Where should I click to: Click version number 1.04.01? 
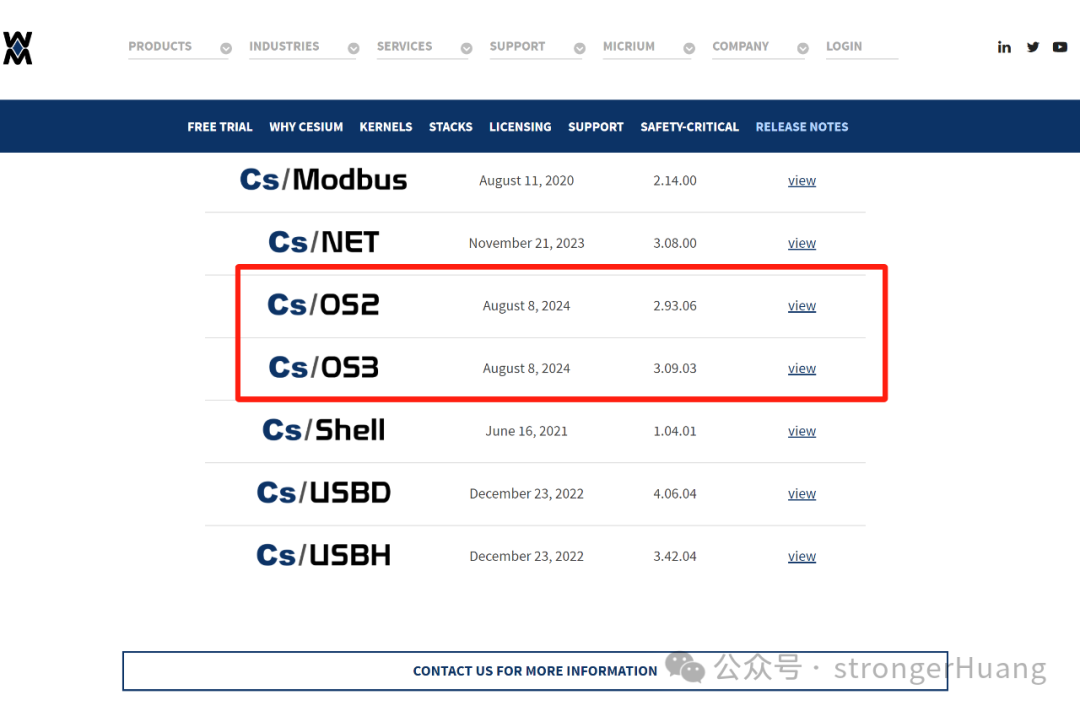click(x=675, y=431)
